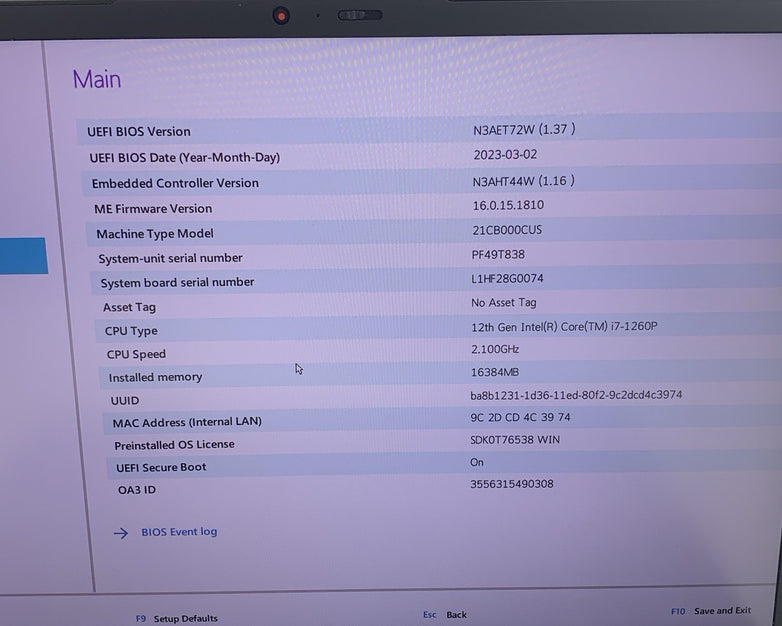The width and height of the screenshot is (782, 626).
Task: Click F10 Save and Exit
Action: [x=711, y=611]
